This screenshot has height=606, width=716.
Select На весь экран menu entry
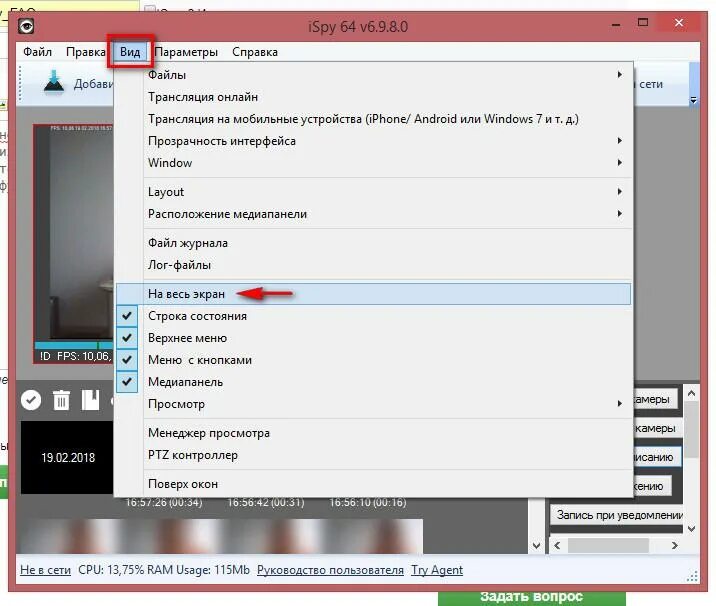pyautogui.click(x=374, y=294)
